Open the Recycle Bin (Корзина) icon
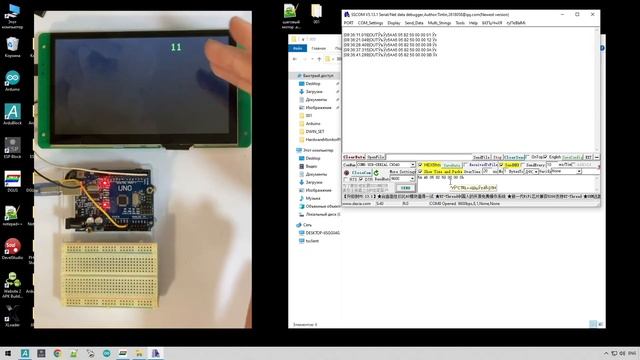The height and width of the screenshot is (360, 640). pyautogui.click(x=12, y=47)
